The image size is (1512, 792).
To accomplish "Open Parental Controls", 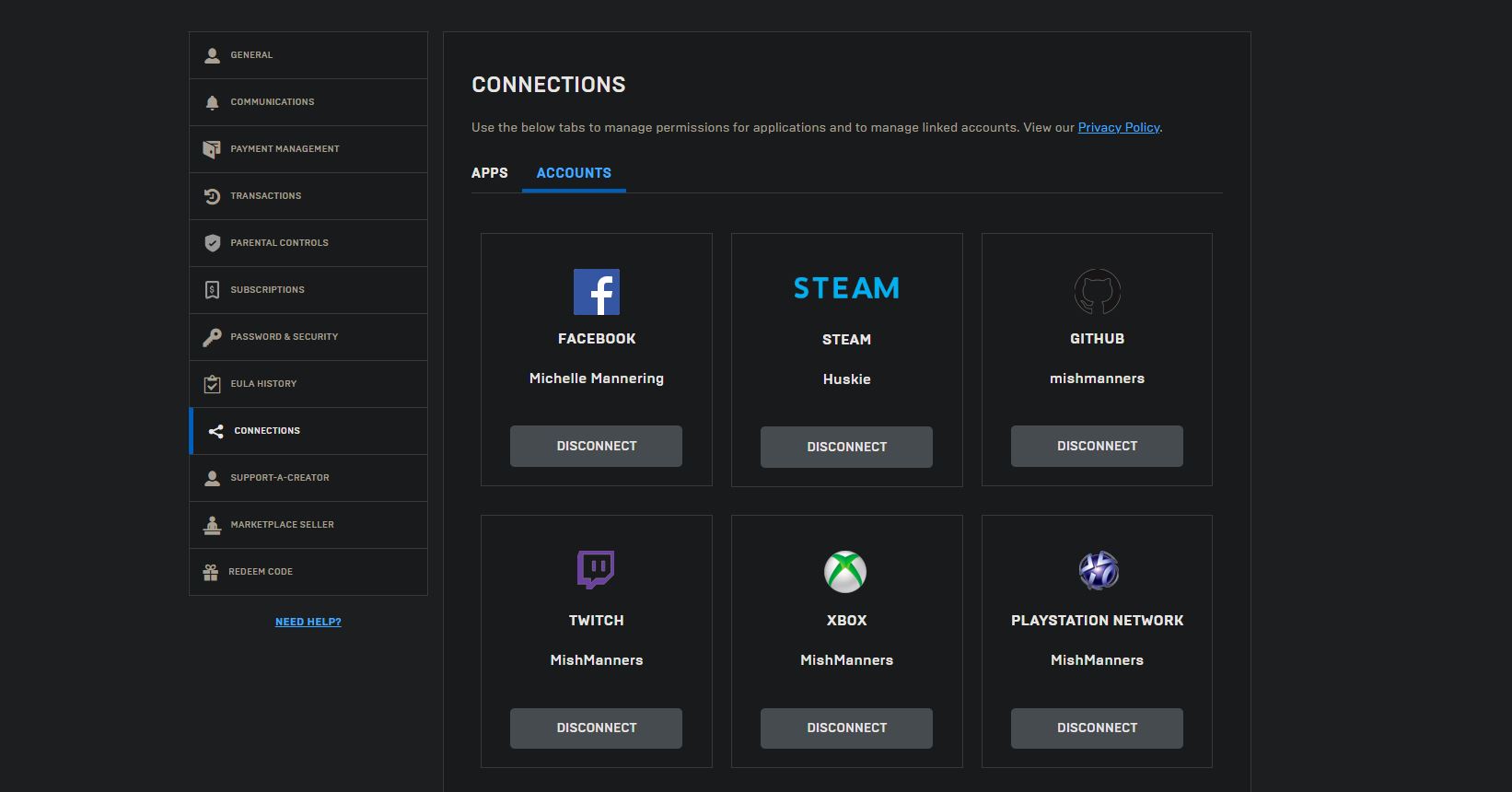I will (308, 243).
